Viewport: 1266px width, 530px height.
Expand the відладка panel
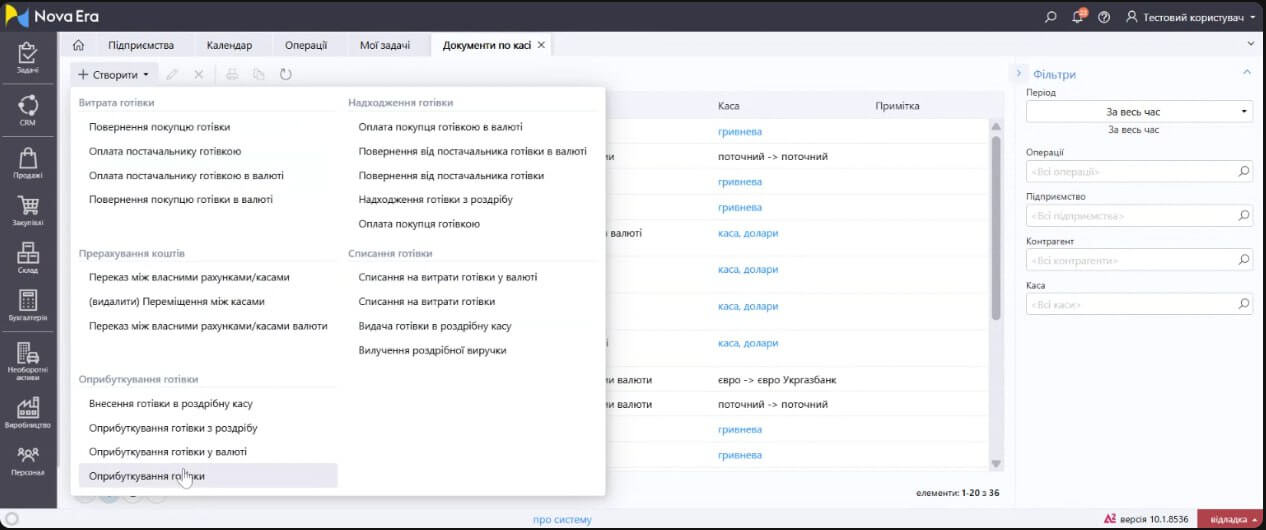(1231, 519)
